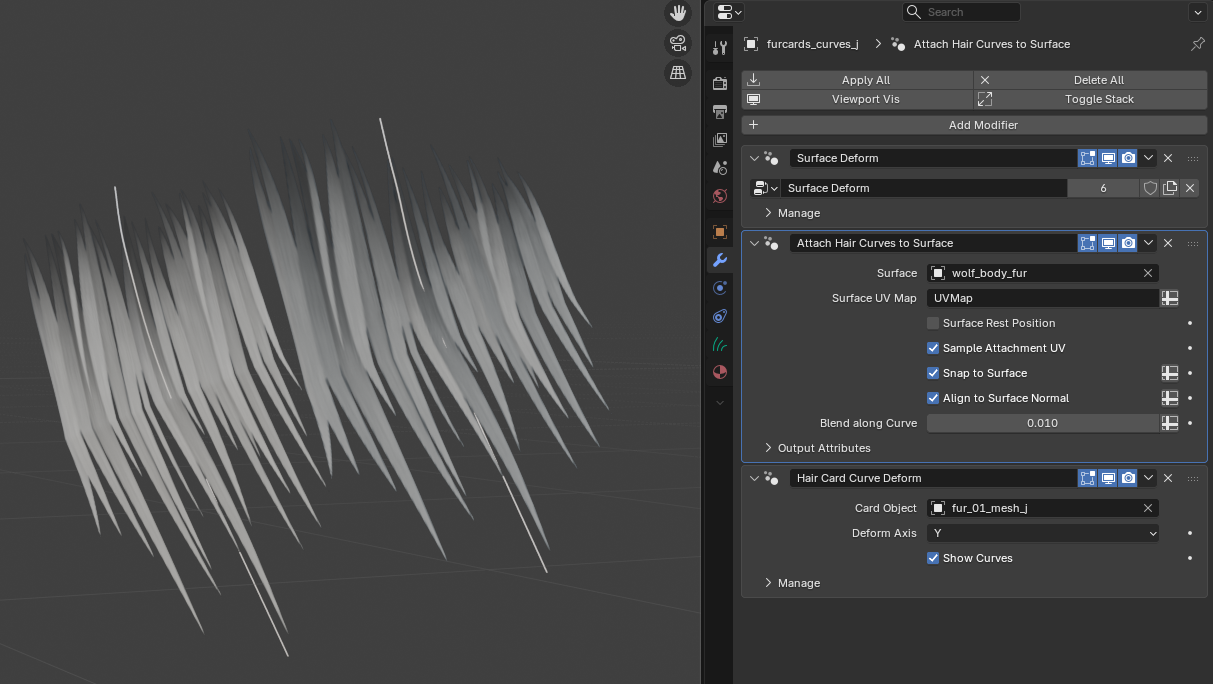Click the Viewport Vis button
The width and height of the screenshot is (1213, 684).
click(857, 99)
